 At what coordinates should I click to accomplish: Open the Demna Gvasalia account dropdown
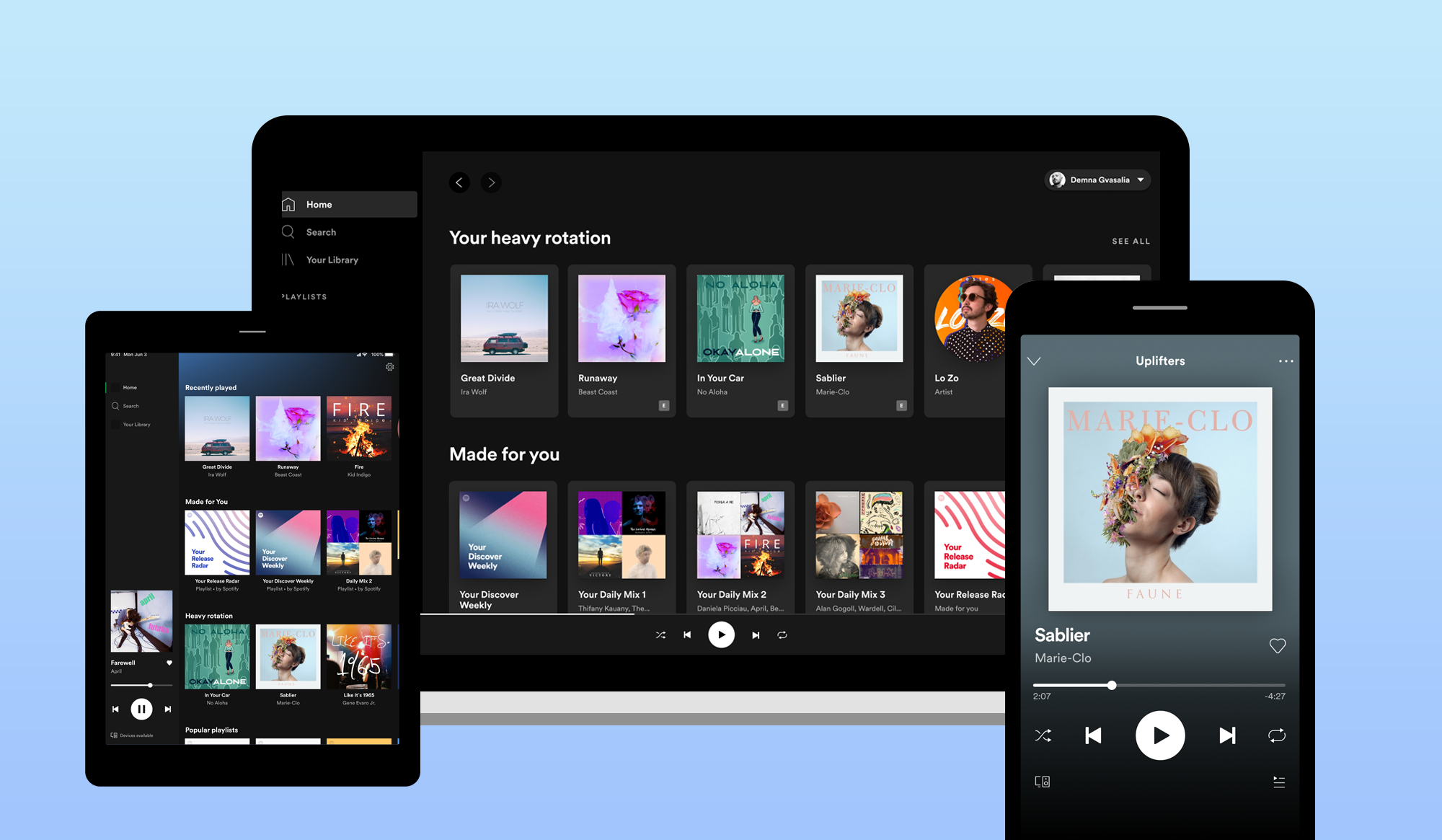point(1096,180)
